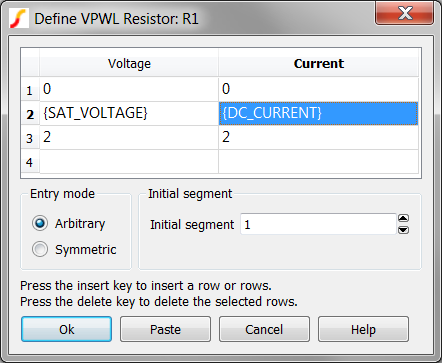
Task: Click the {DC_CURRENT} current cell
Action: tap(318, 113)
